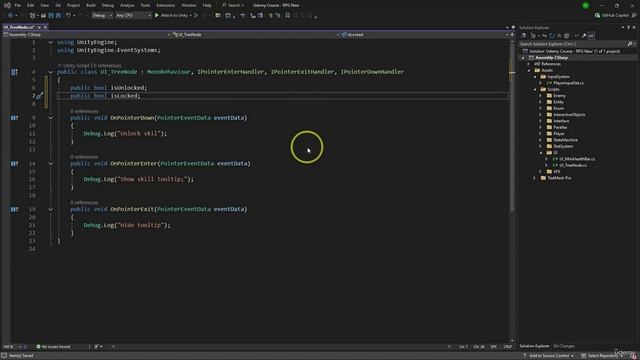640x360 pixels.
Task: Select the InteractiveObjects folder
Action: point(569,115)
